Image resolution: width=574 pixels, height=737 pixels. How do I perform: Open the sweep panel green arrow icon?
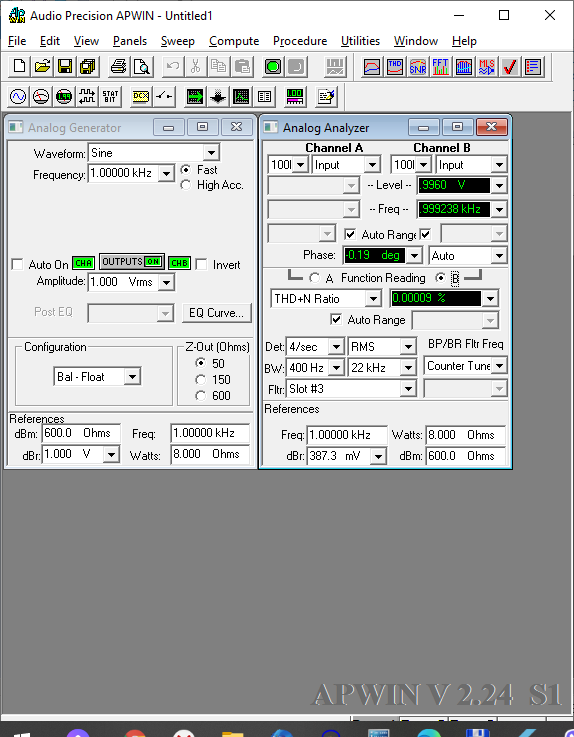[x=195, y=97]
